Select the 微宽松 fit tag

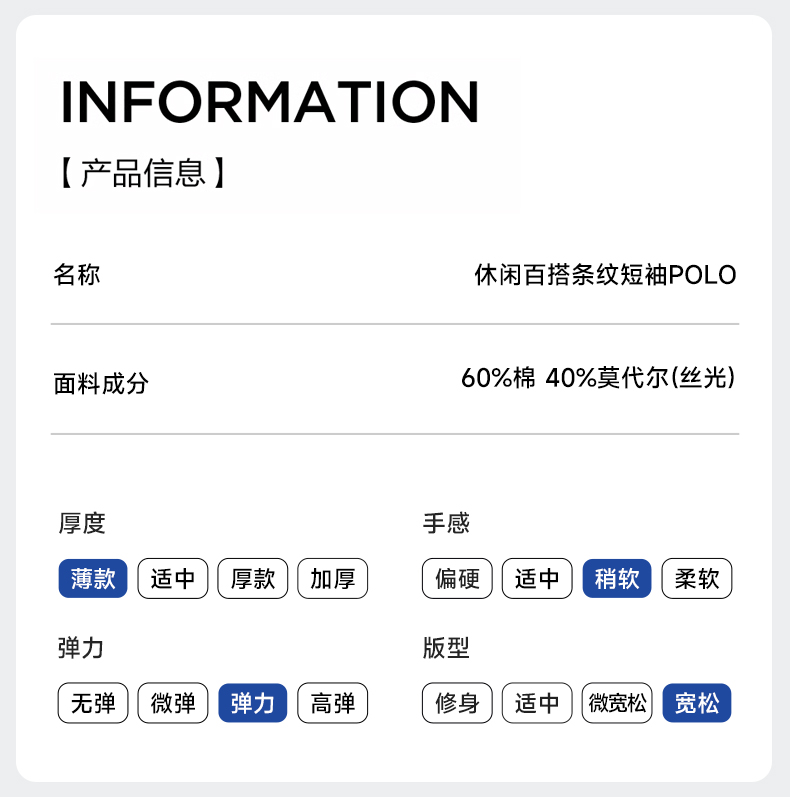point(617,703)
